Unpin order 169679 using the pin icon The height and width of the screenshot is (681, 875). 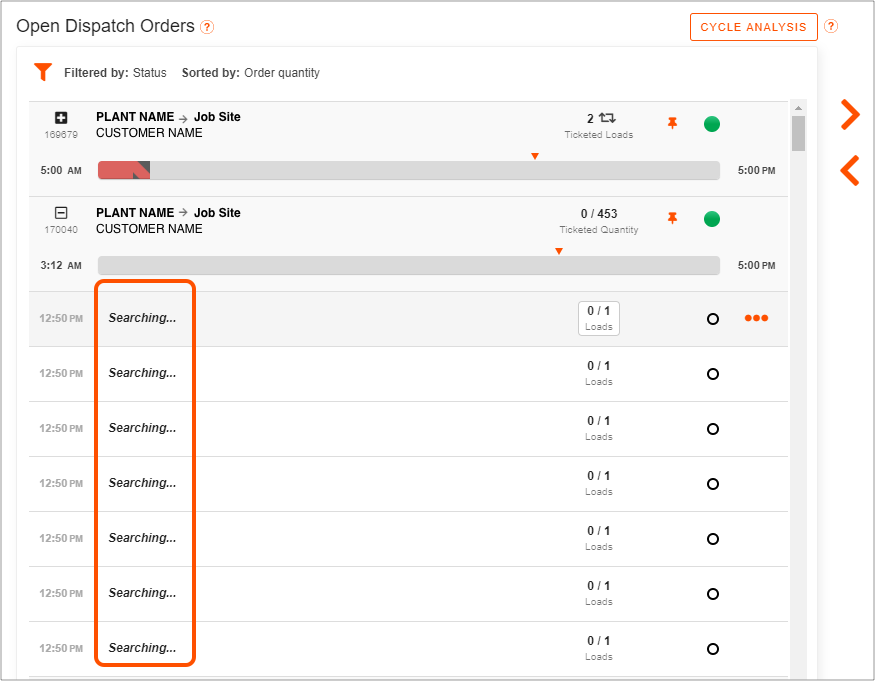click(672, 123)
